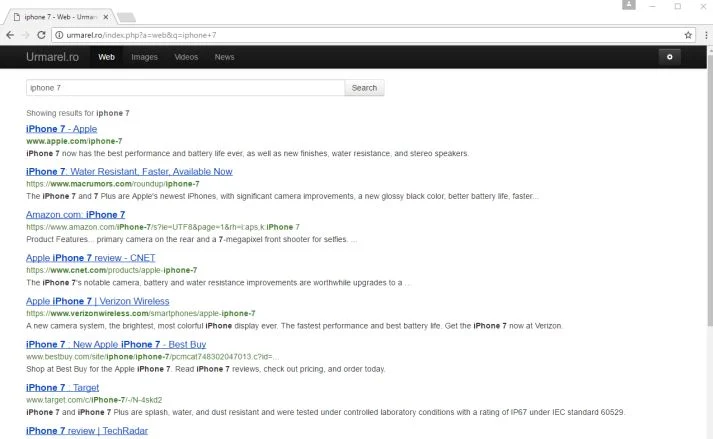Viewport: 713px width, 439px height.
Task: Click the Verizon result description snippet
Action: (x=294, y=326)
